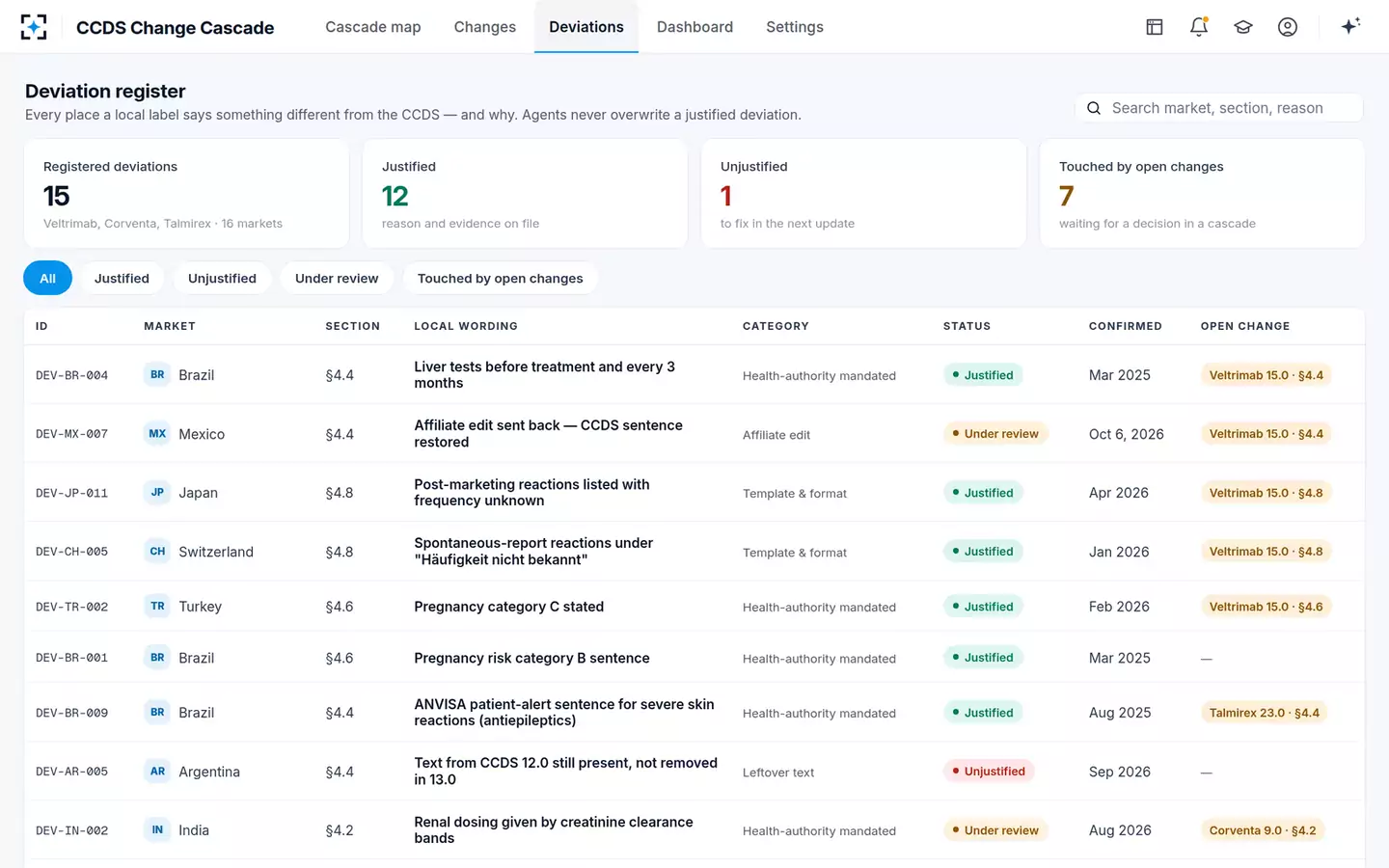Filter by Touched by open changes chip

(x=500, y=278)
